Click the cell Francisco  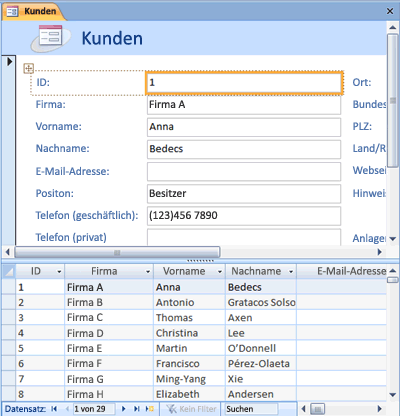[x=189, y=364]
